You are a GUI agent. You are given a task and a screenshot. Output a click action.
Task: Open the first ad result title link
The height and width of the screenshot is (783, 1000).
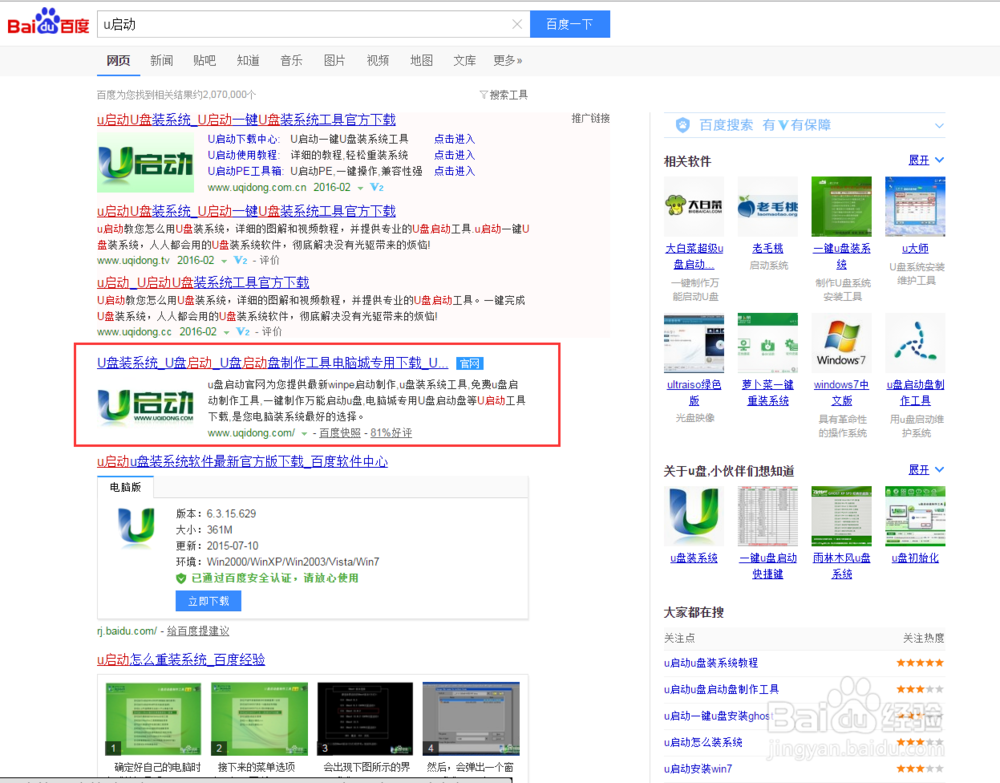tap(246, 120)
